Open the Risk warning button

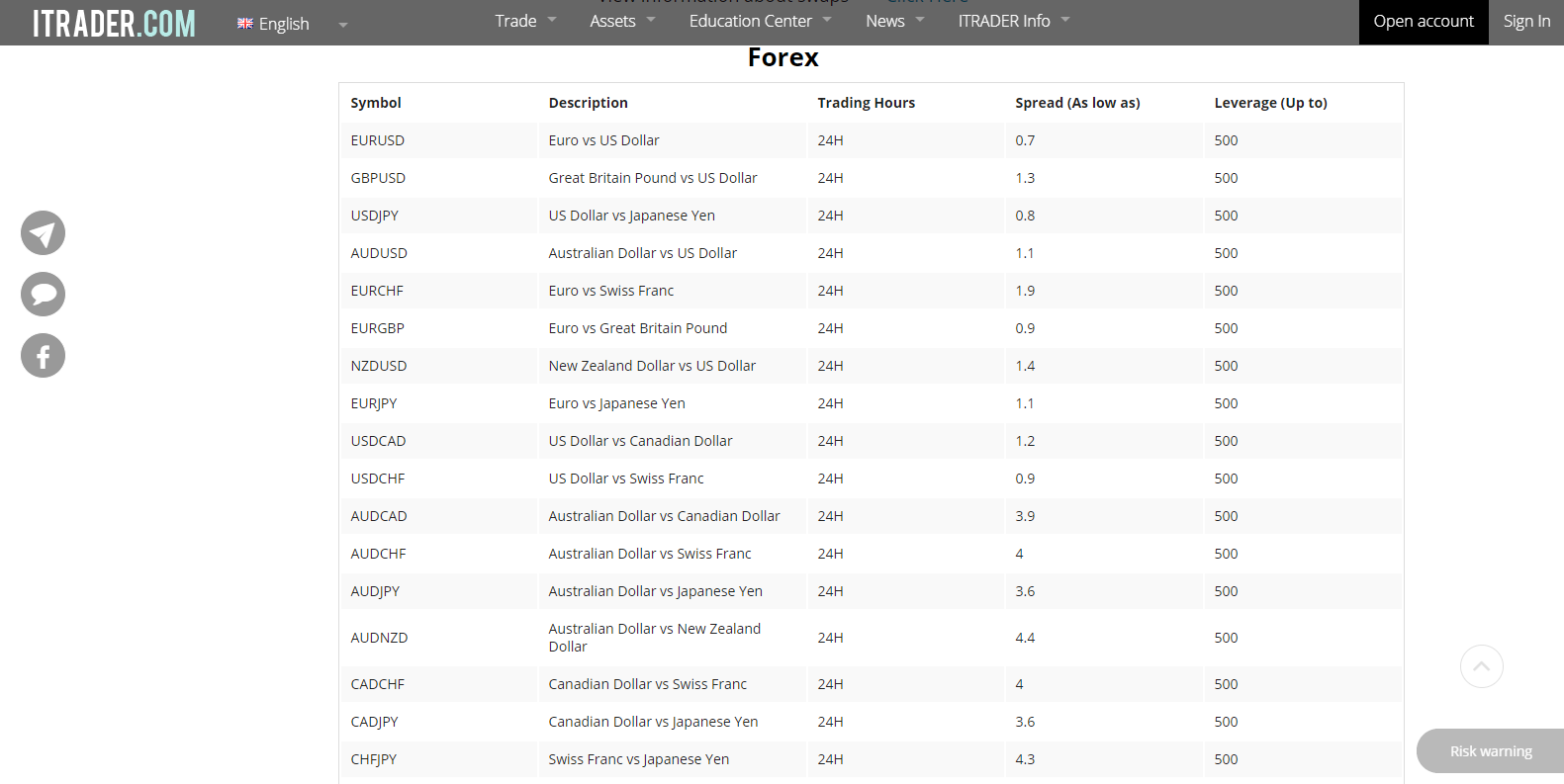(x=1490, y=751)
